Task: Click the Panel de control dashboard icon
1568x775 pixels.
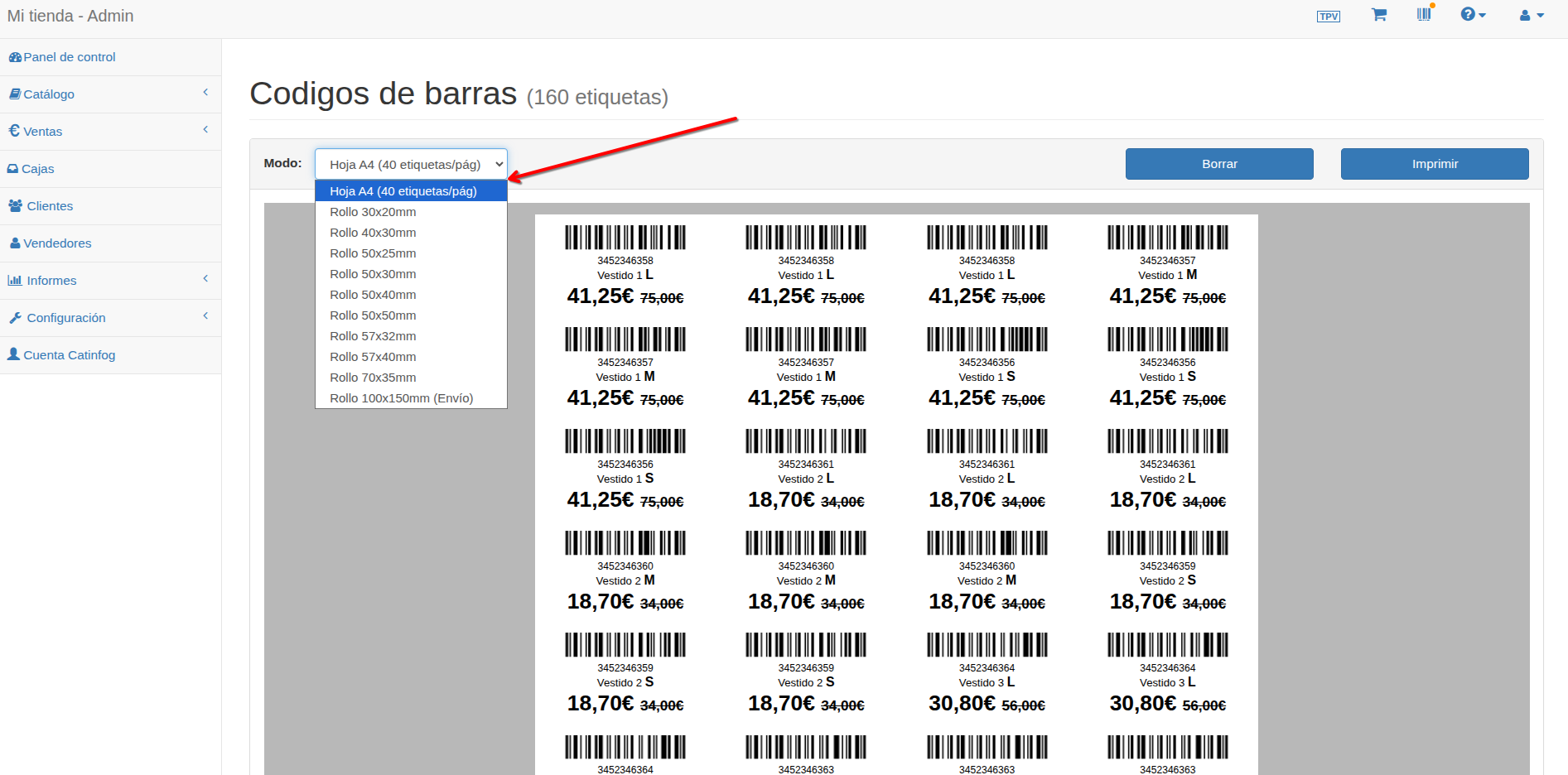Action: click(15, 57)
